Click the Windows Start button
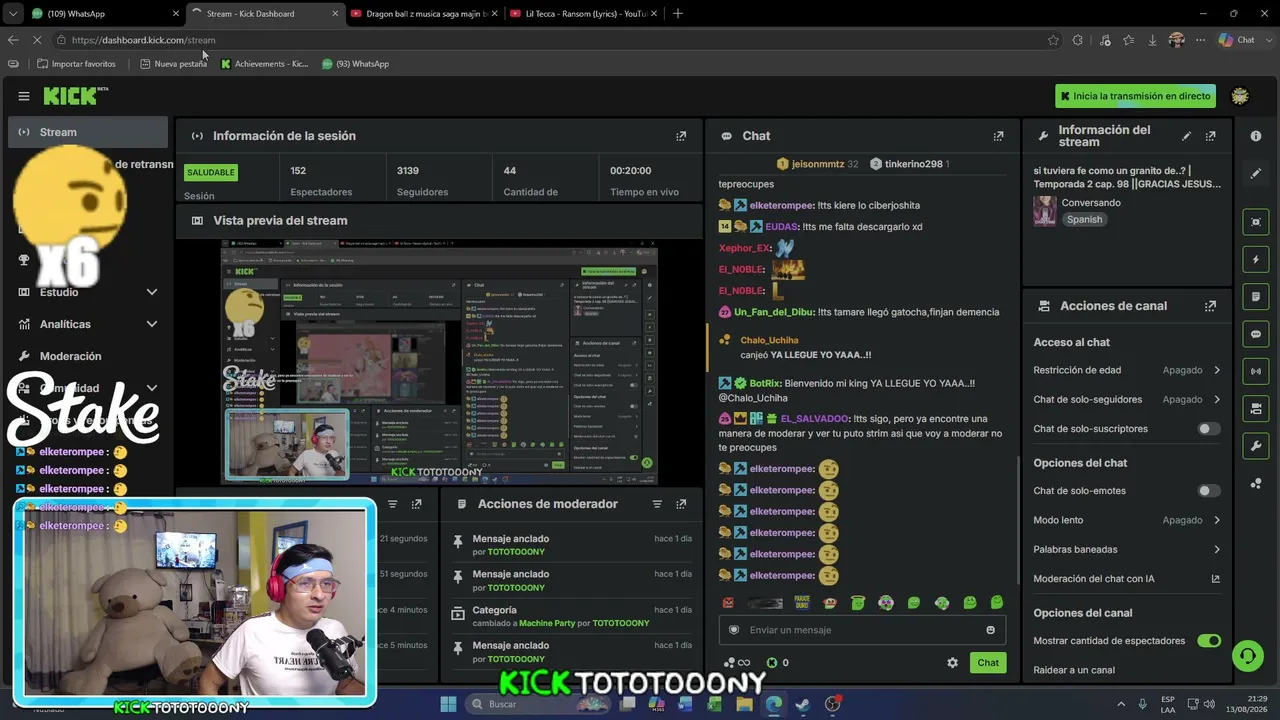The height and width of the screenshot is (720, 1280). pos(448,704)
